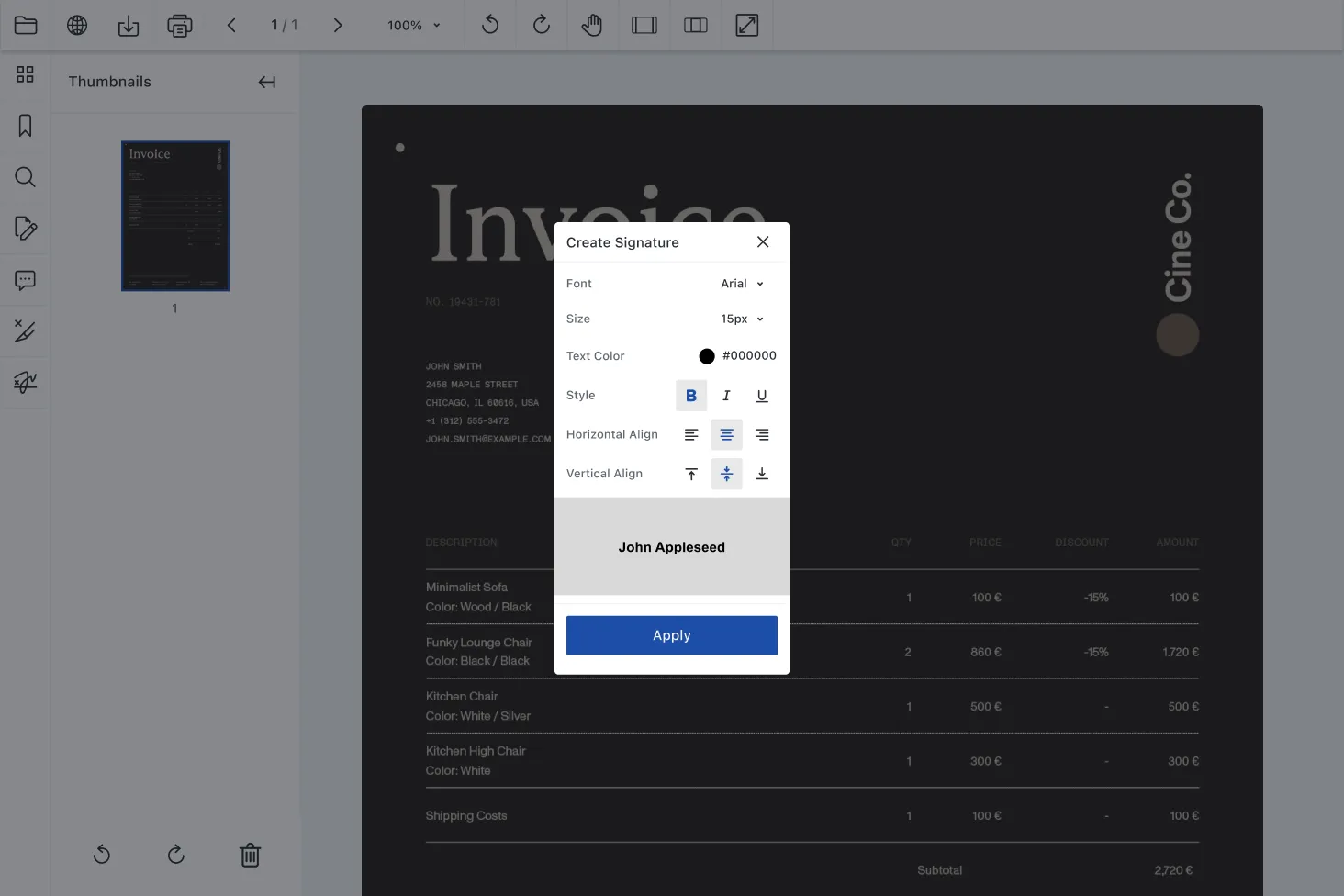Download the invoice file
Screen dimensions: 1344x896
coord(129,25)
